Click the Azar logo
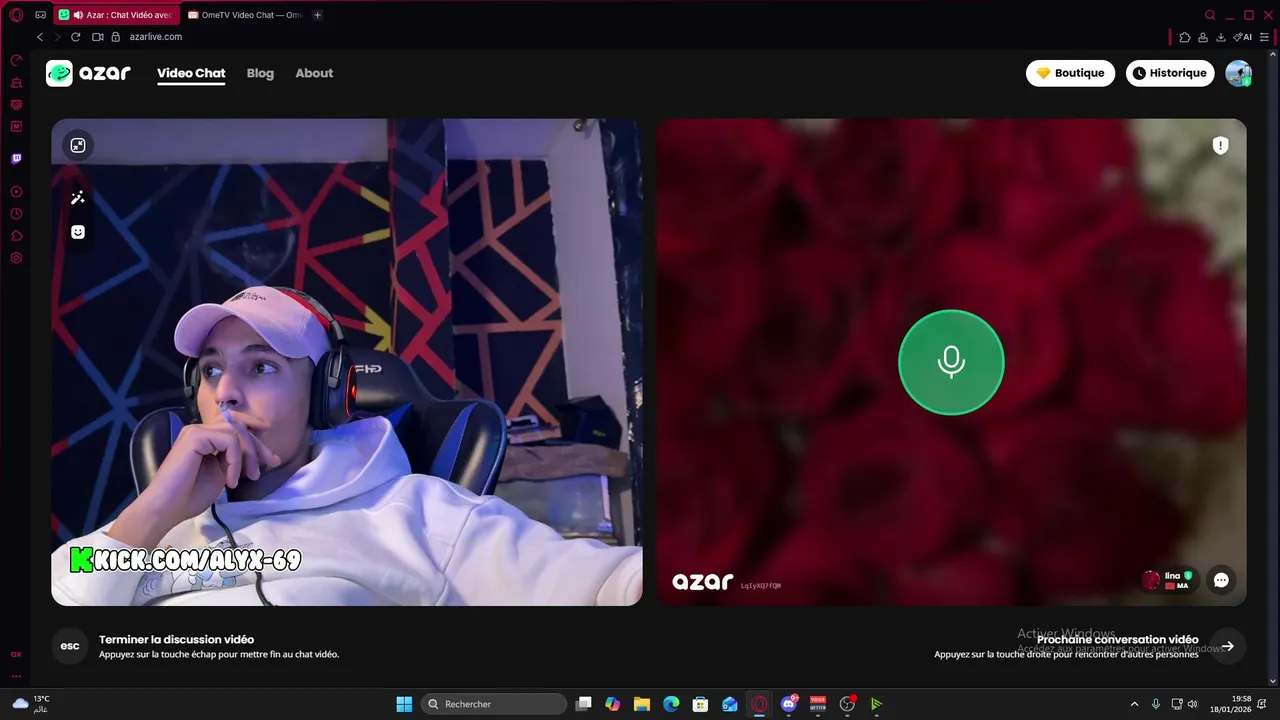The height and width of the screenshot is (720, 1280). pyautogui.click(x=88, y=73)
